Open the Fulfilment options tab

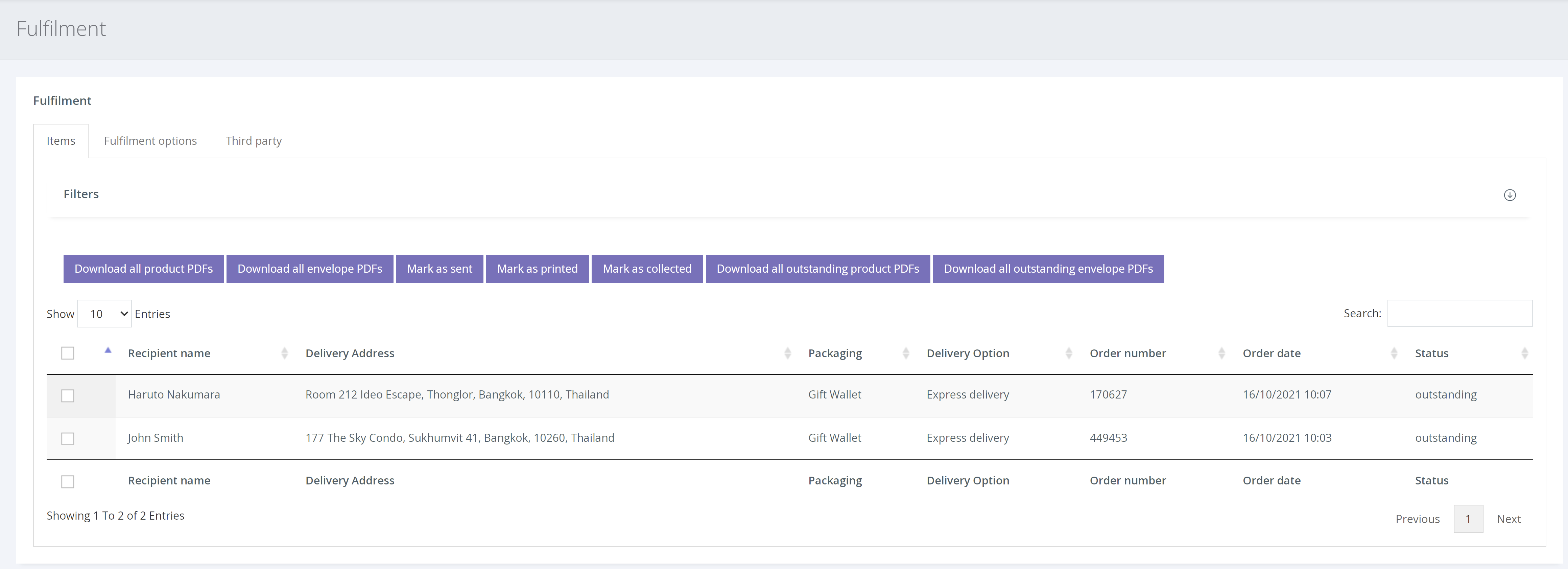[150, 141]
